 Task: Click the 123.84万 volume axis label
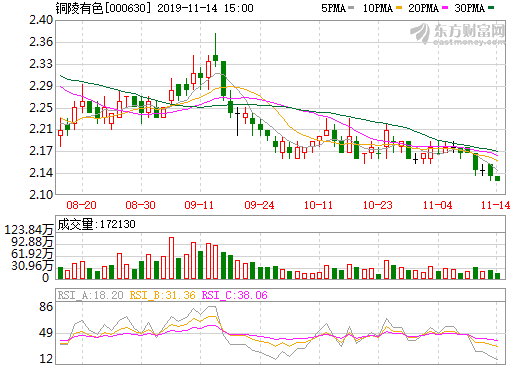tap(29, 230)
